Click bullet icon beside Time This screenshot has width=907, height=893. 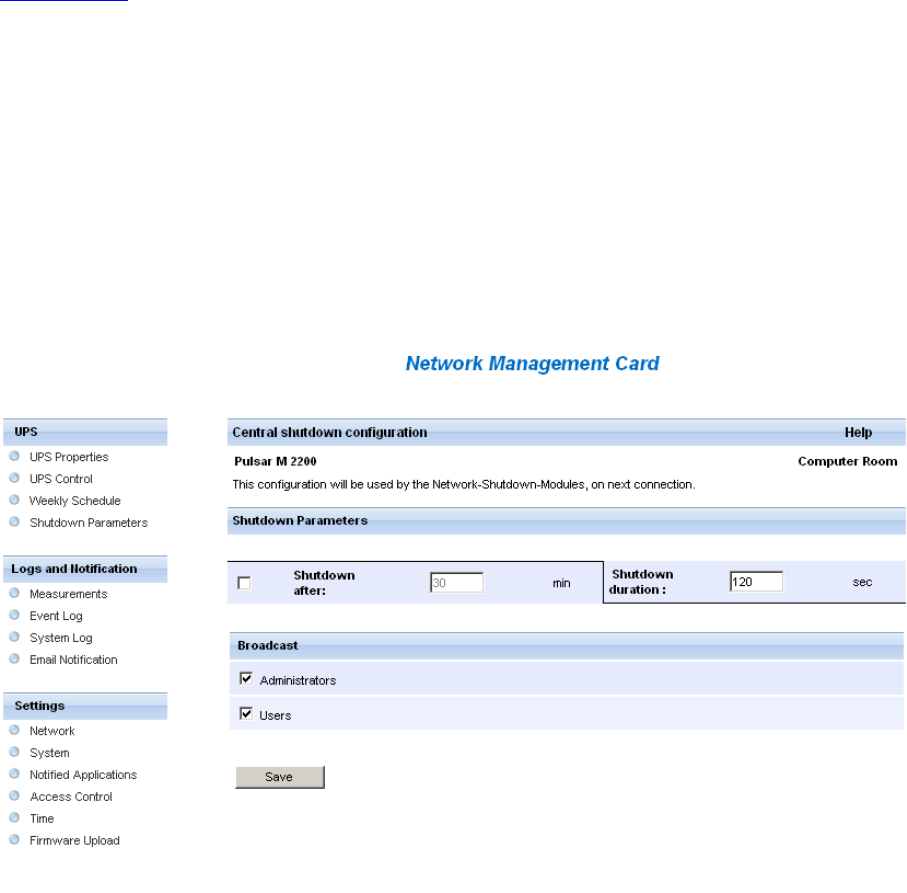(14, 818)
